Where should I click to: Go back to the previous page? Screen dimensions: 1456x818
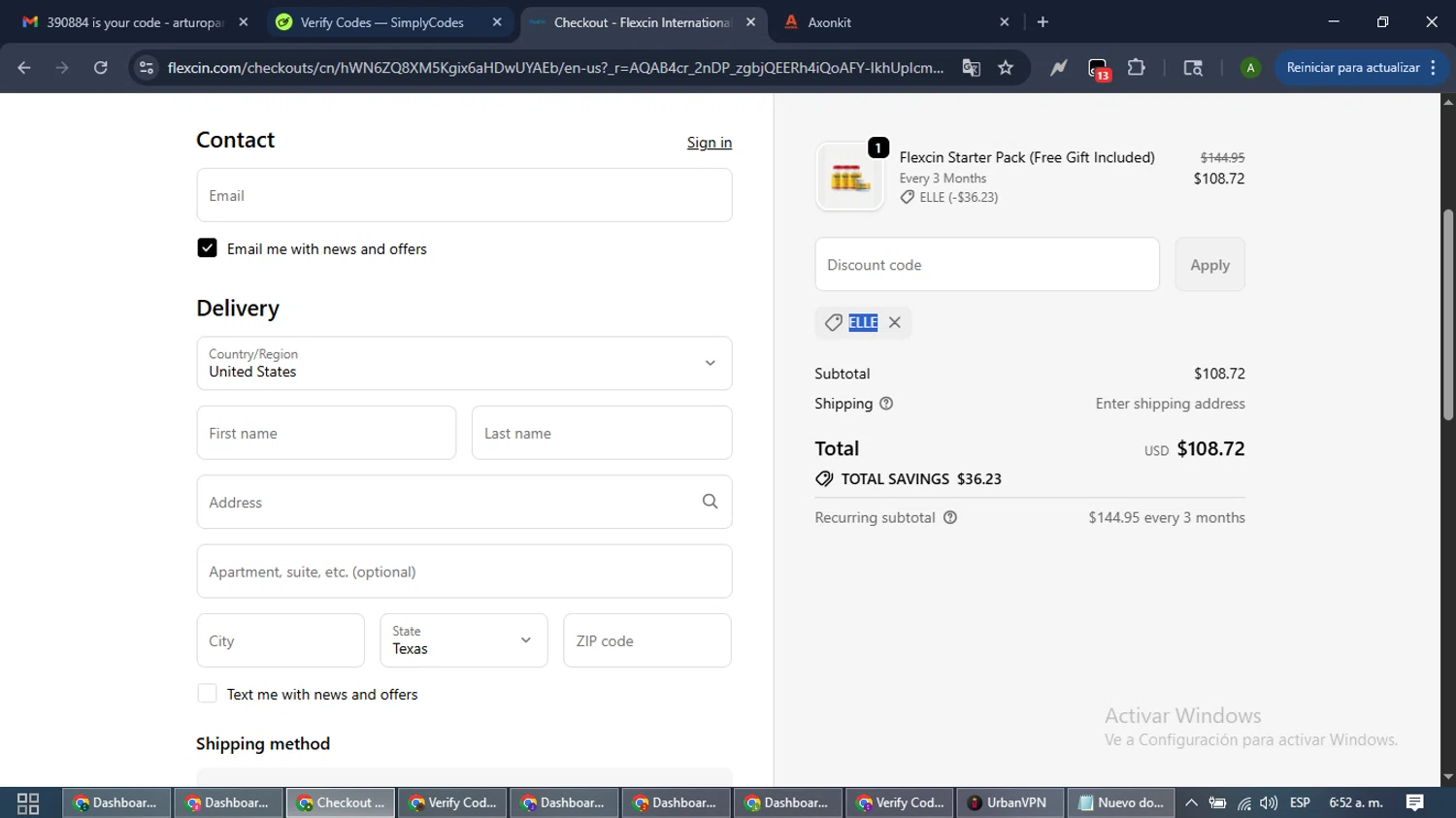tap(24, 68)
